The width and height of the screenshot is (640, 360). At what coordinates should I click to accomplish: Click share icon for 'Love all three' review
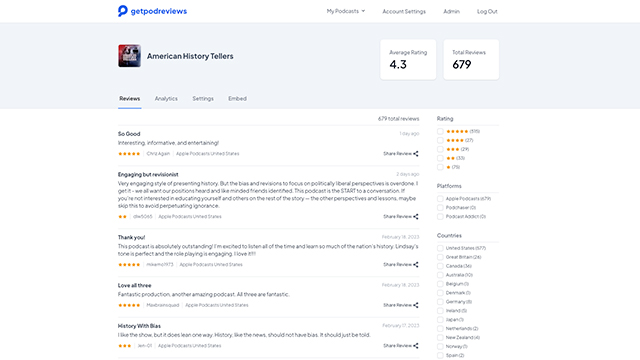(416, 305)
